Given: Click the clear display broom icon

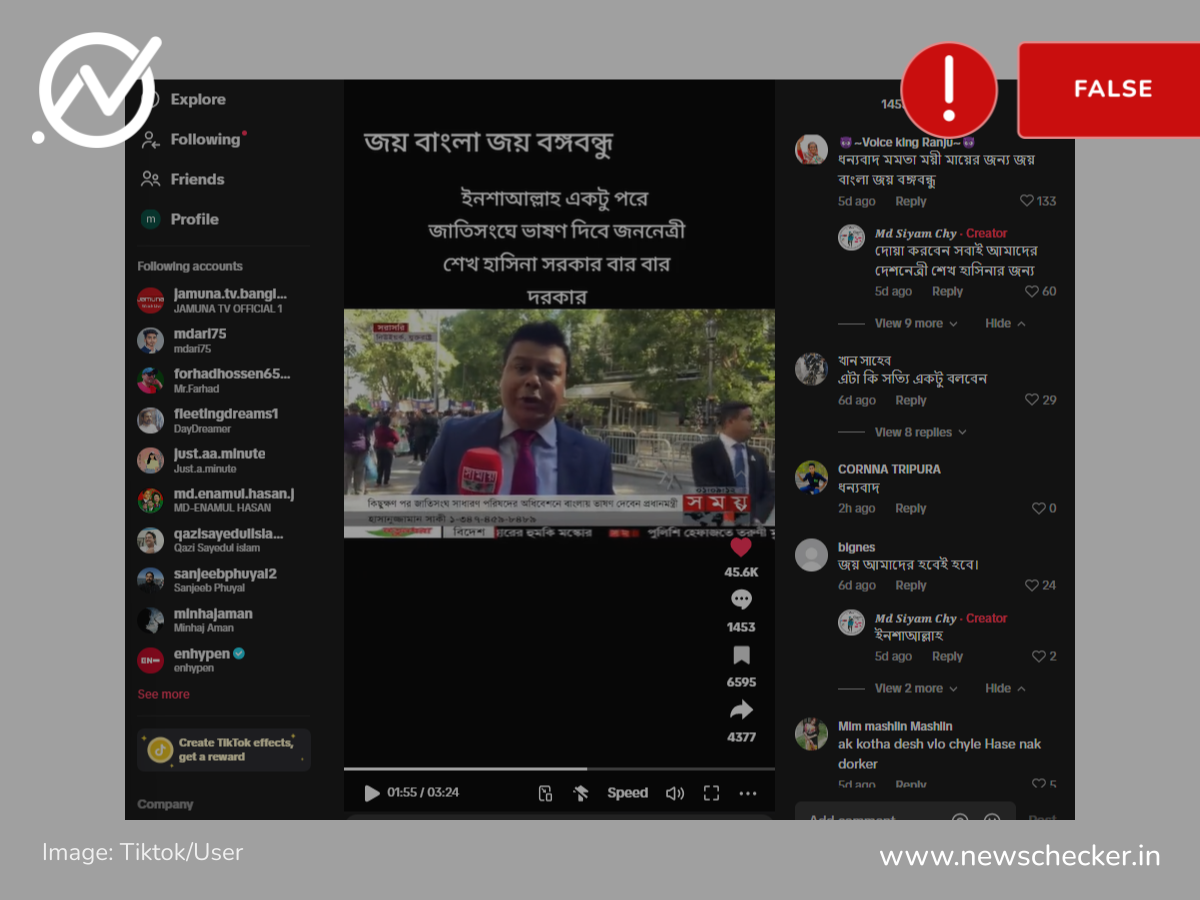Looking at the screenshot, I should click(581, 793).
